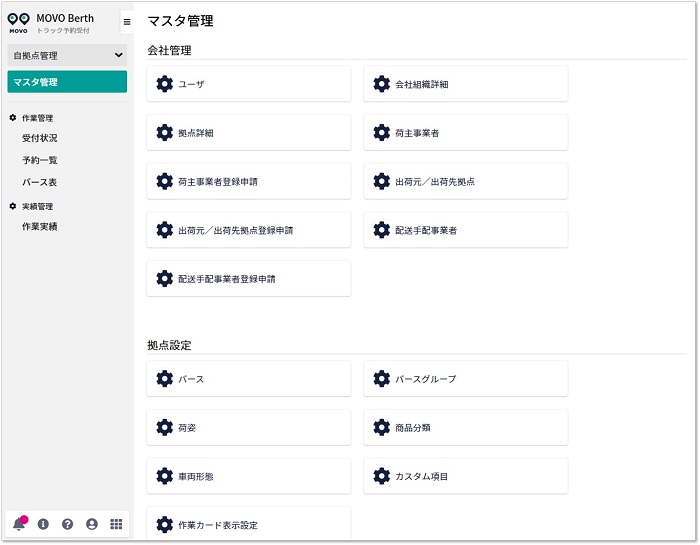Click gear icon next to 拠点詳細
700x545 pixels.
tap(165, 133)
